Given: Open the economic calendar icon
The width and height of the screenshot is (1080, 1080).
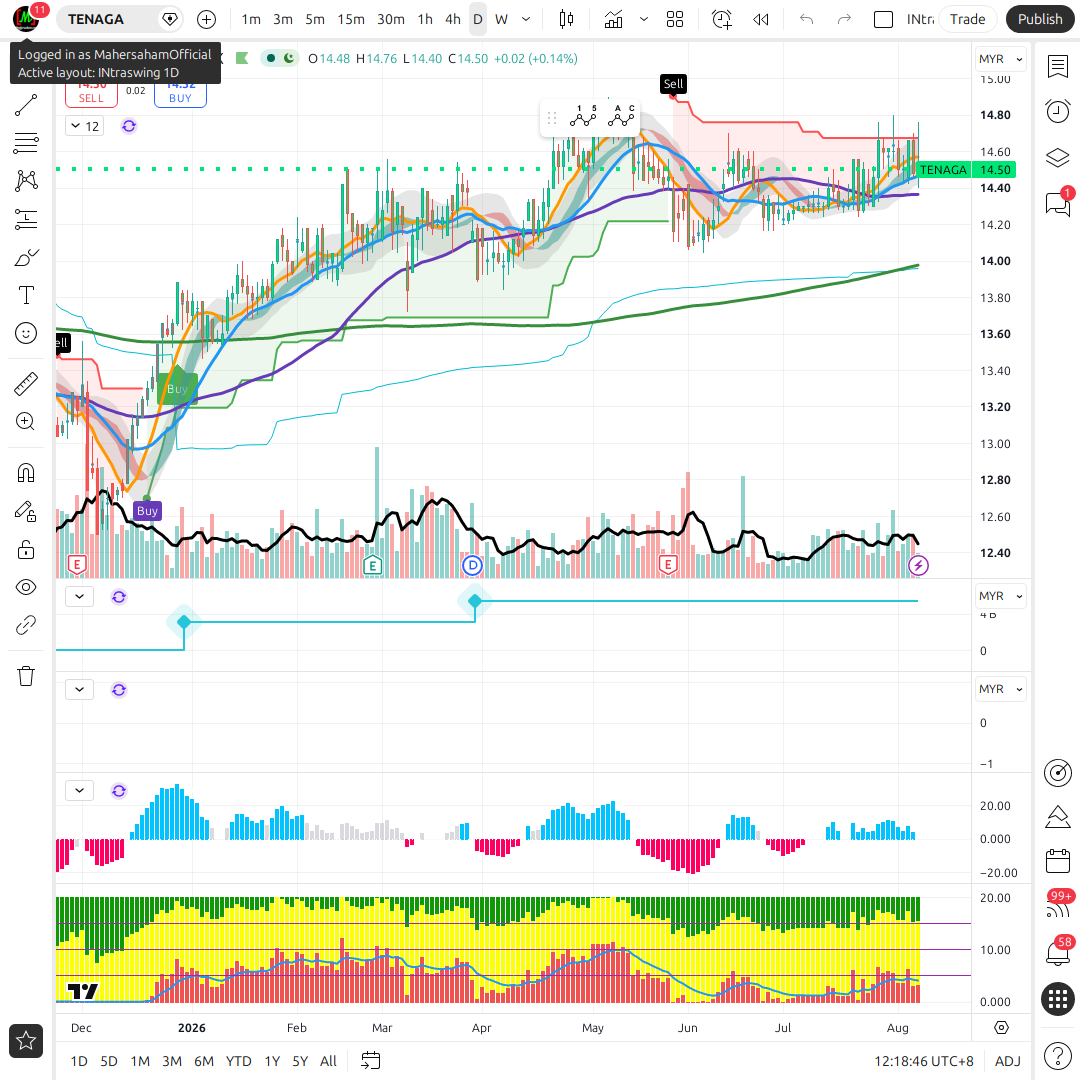Looking at the screenshot, I should click(x=1058, y=861).
